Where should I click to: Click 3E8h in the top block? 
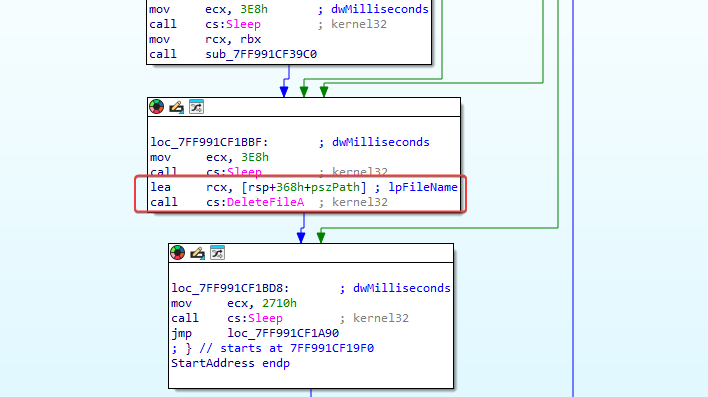pyautogui.click(x=254, y=9)
